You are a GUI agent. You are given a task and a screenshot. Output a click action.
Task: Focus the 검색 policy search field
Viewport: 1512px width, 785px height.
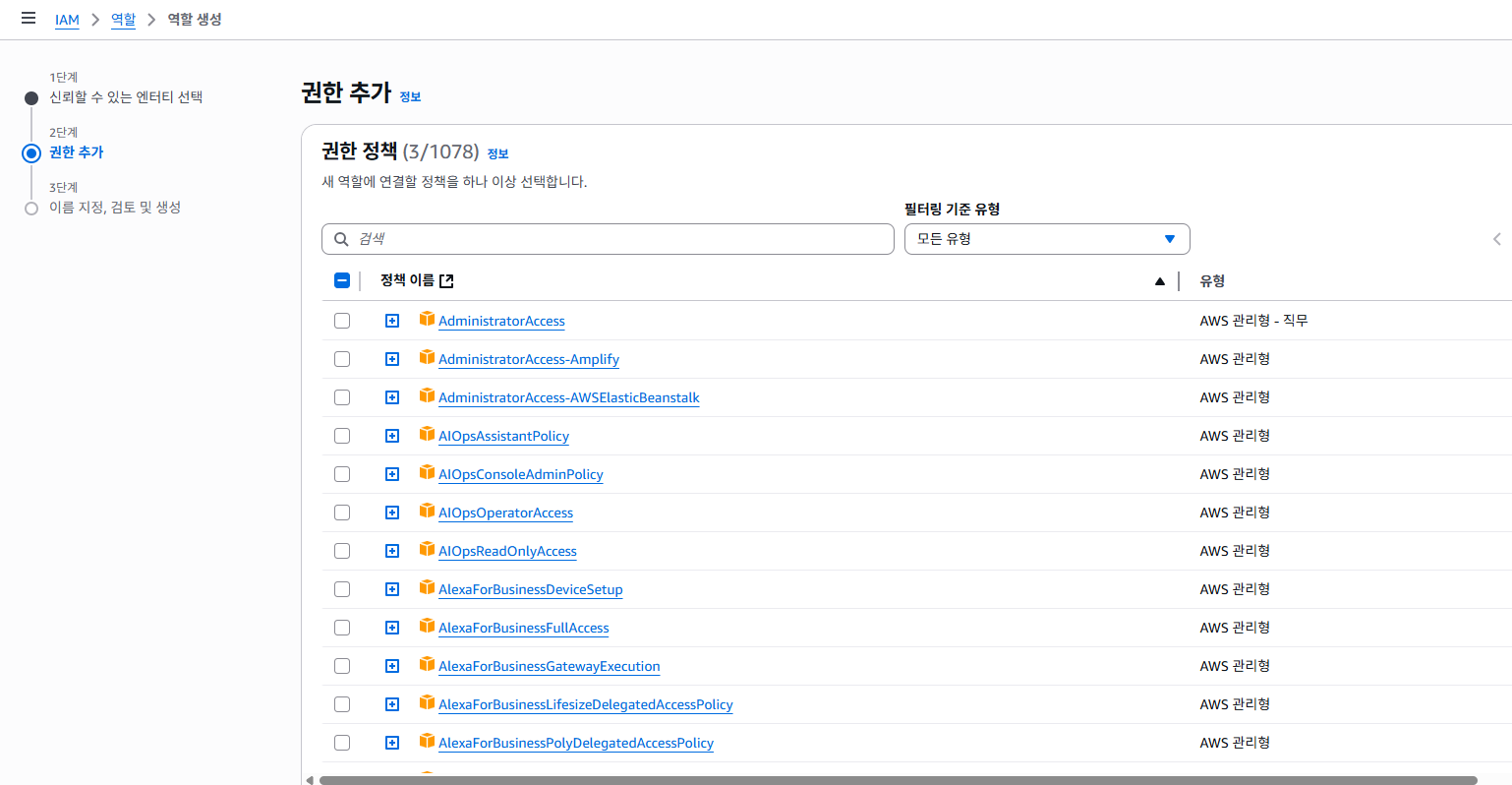[608, 239]
